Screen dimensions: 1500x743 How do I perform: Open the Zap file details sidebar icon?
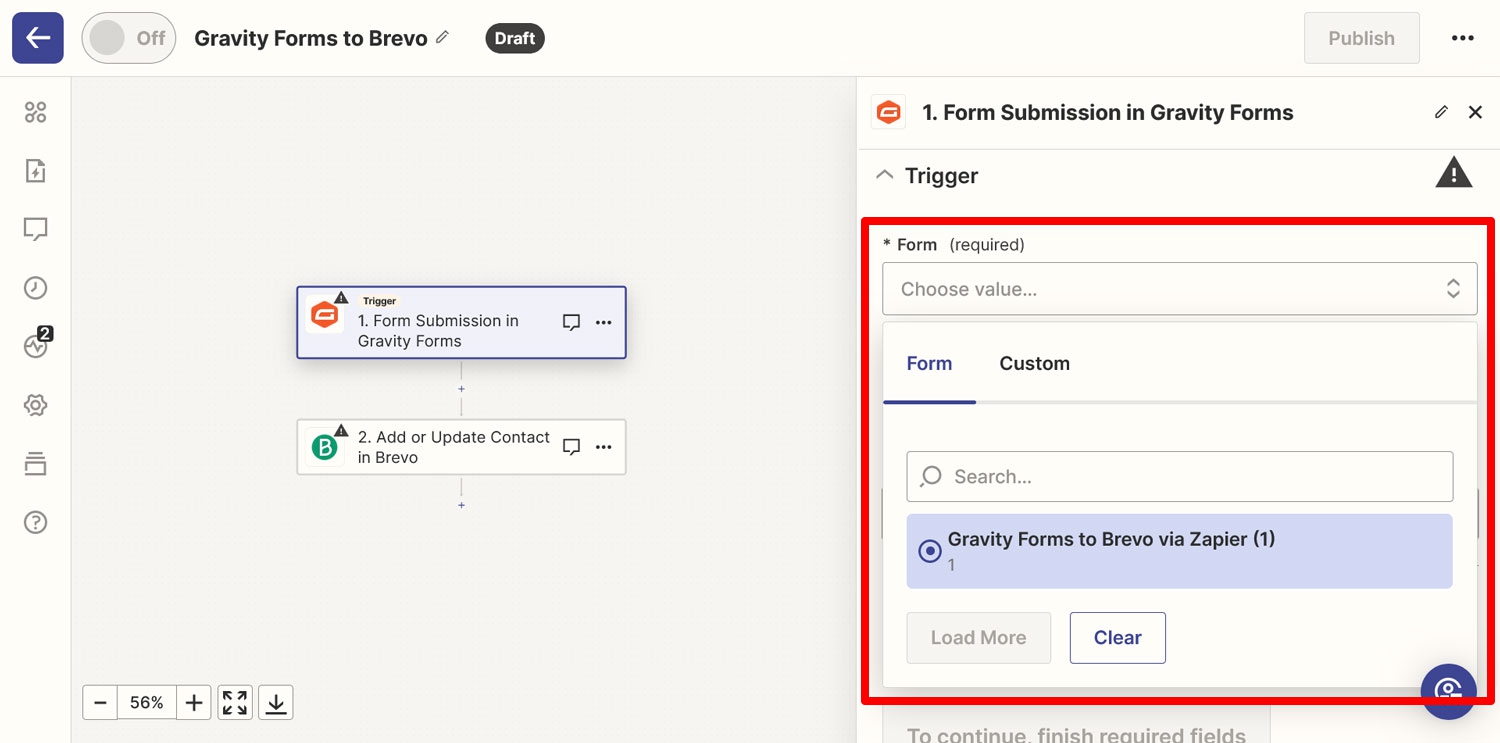[35, 171]
